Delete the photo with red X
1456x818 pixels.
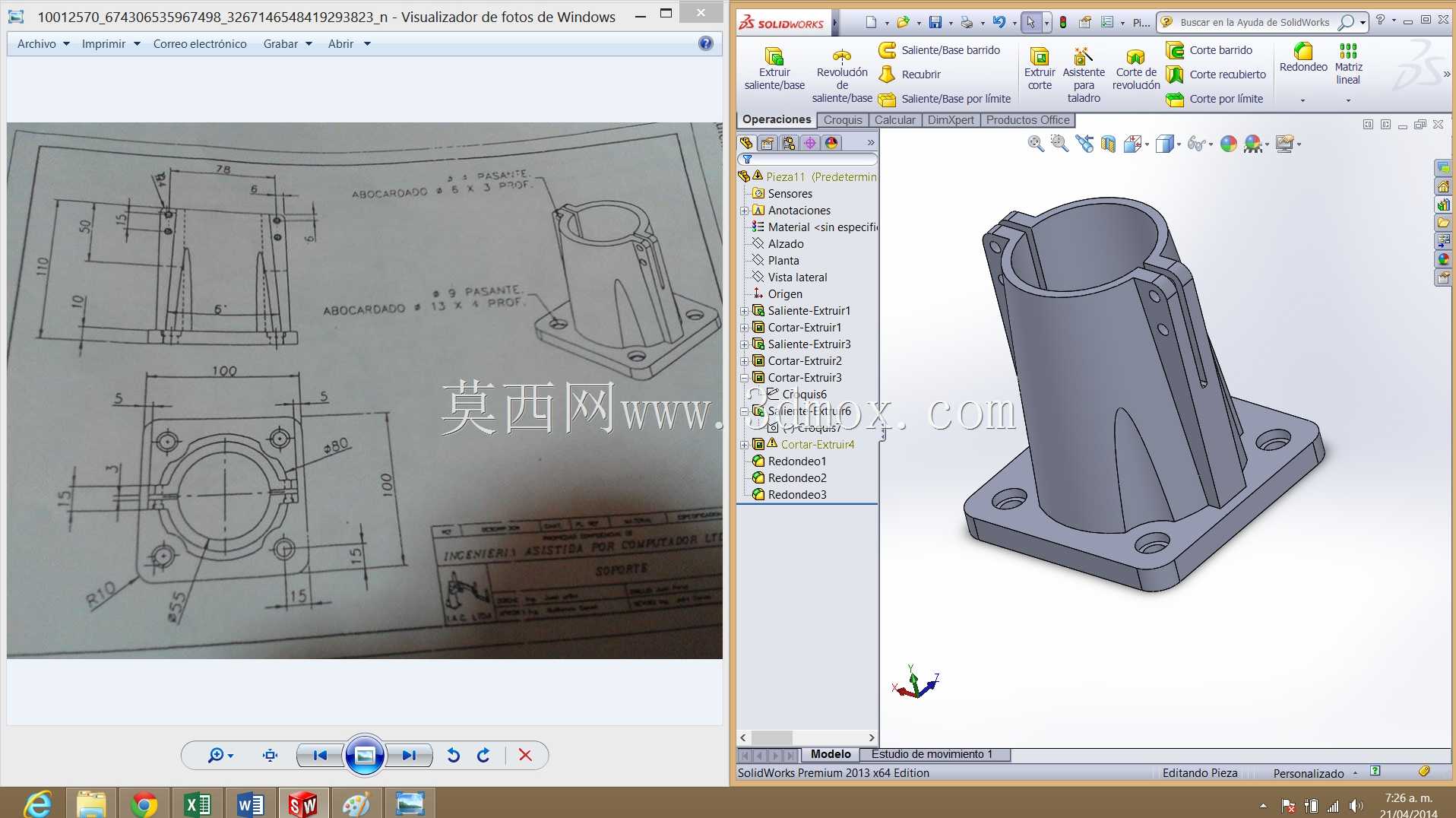[525, 755]
